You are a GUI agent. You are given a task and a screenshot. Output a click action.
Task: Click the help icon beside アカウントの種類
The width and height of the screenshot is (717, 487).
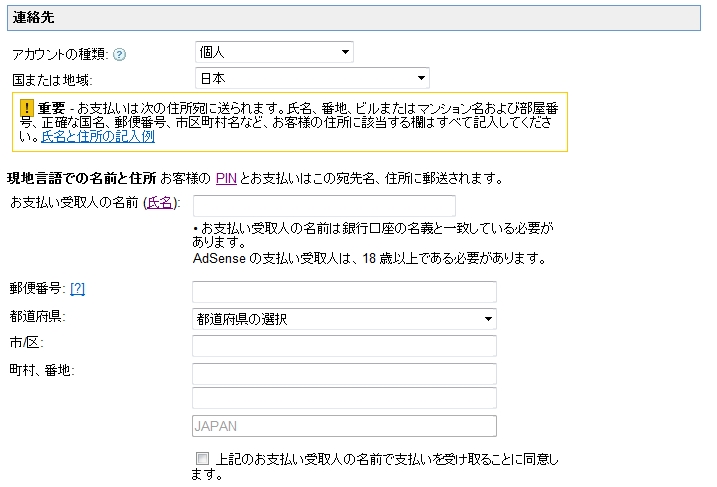(x=119, y=55)
